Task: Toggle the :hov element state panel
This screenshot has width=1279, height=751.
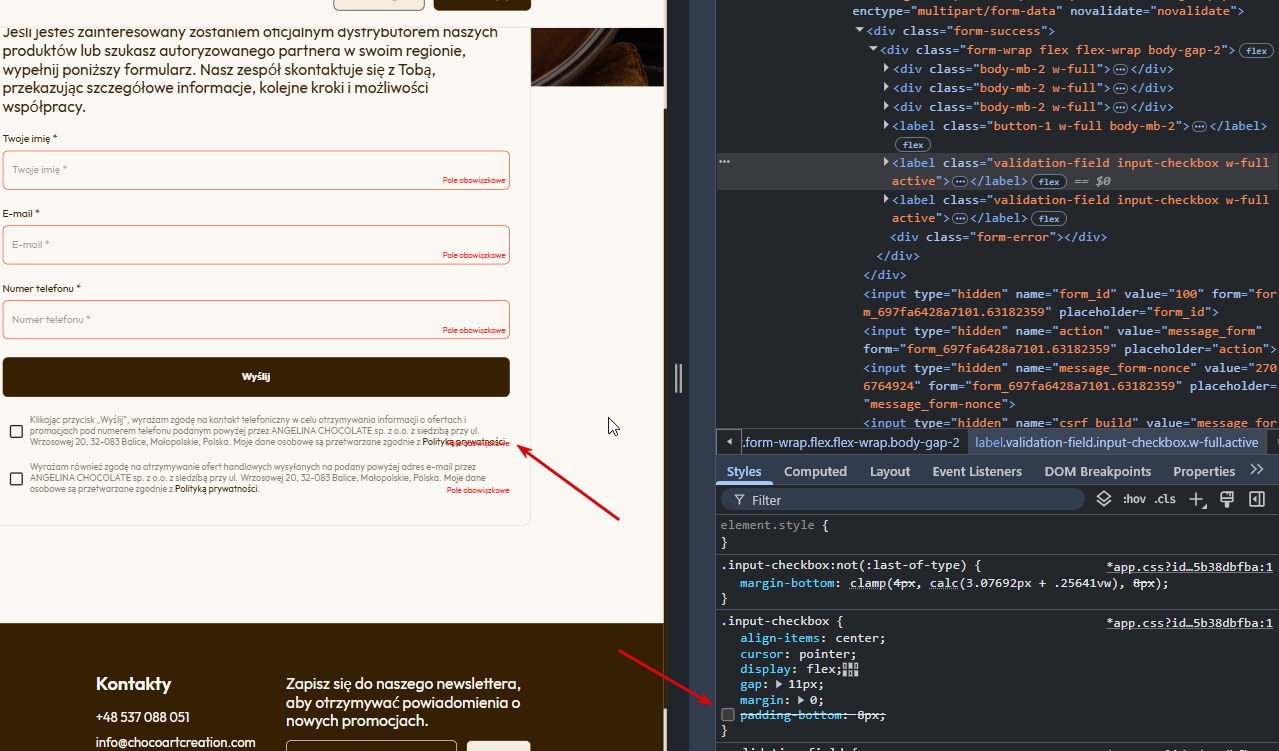Action: 1134,499
